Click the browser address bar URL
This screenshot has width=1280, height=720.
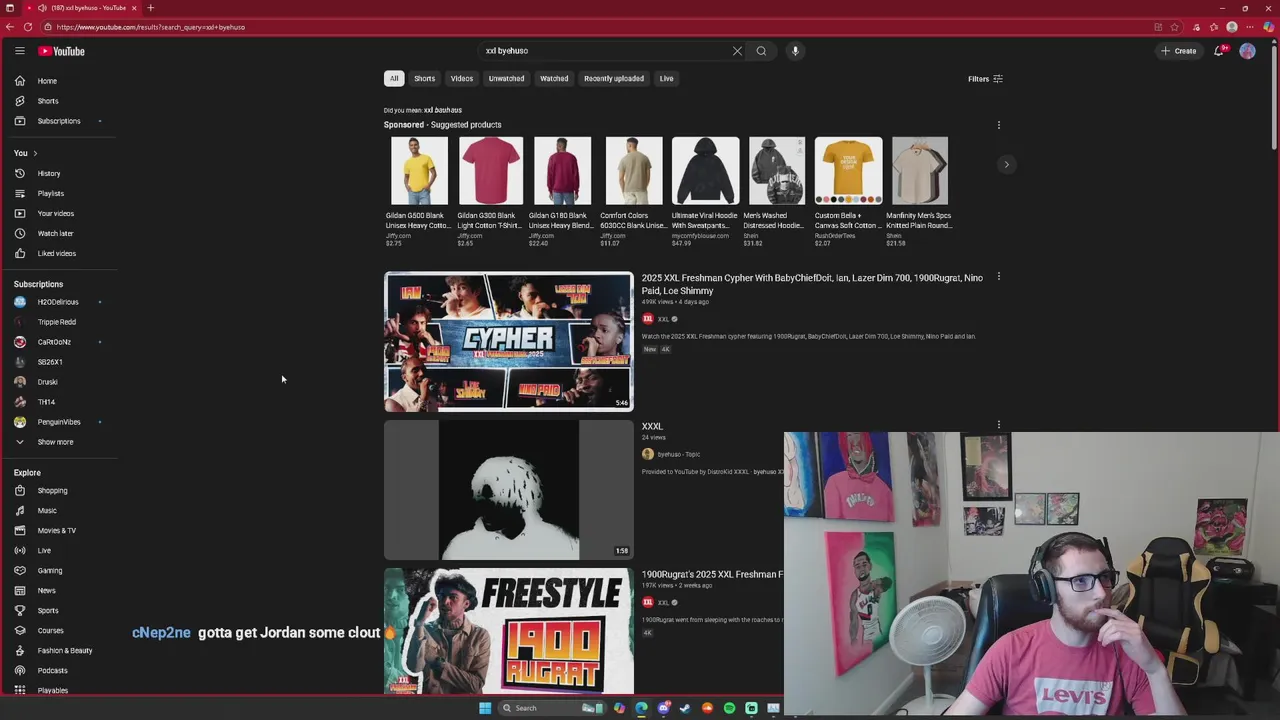click(150, 27)
